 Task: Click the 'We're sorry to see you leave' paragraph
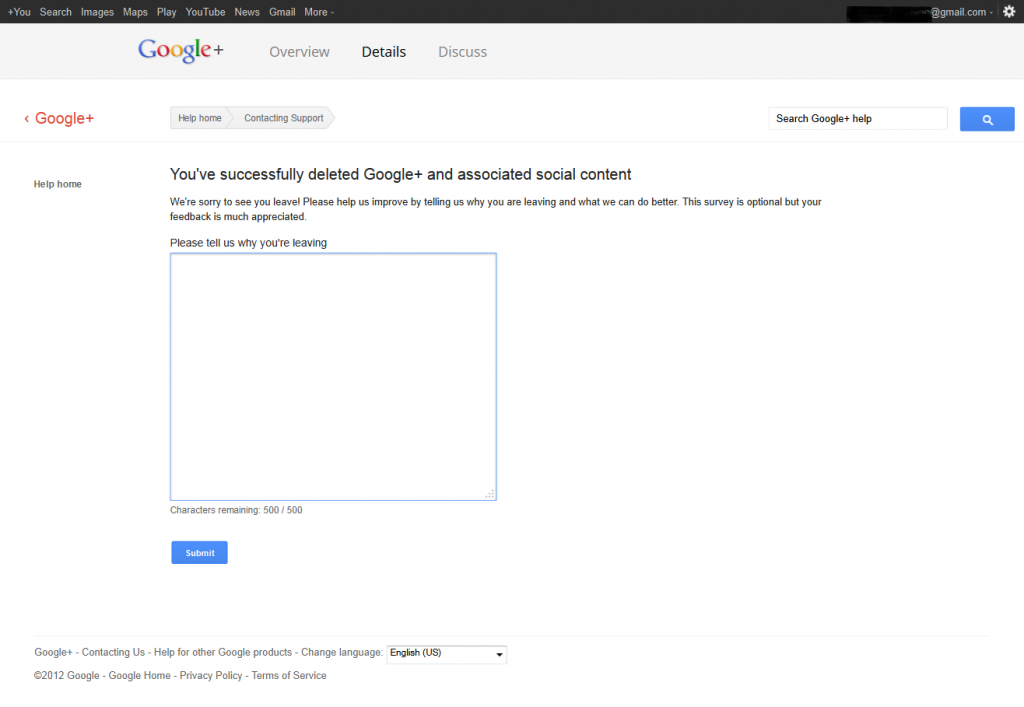496,209
